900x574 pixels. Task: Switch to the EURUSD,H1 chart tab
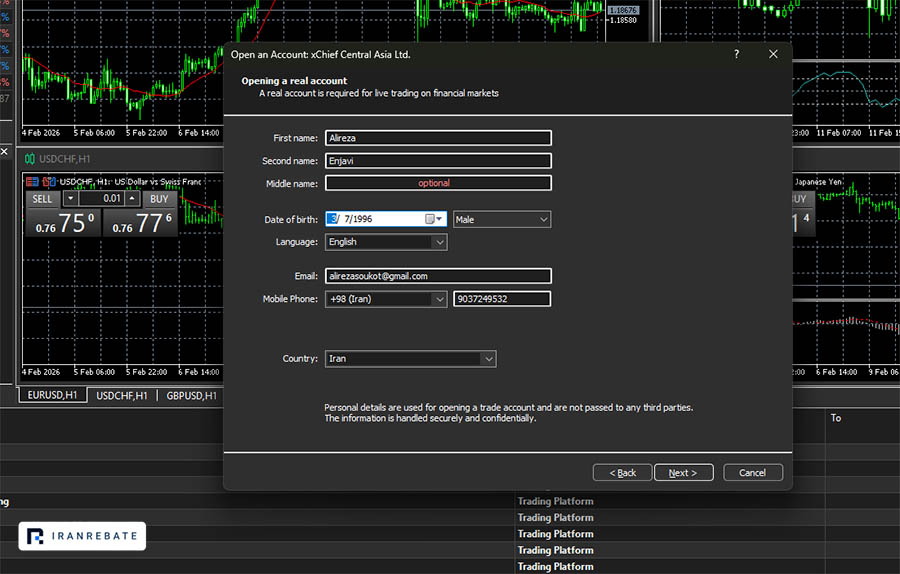click(x=52, y=395)
